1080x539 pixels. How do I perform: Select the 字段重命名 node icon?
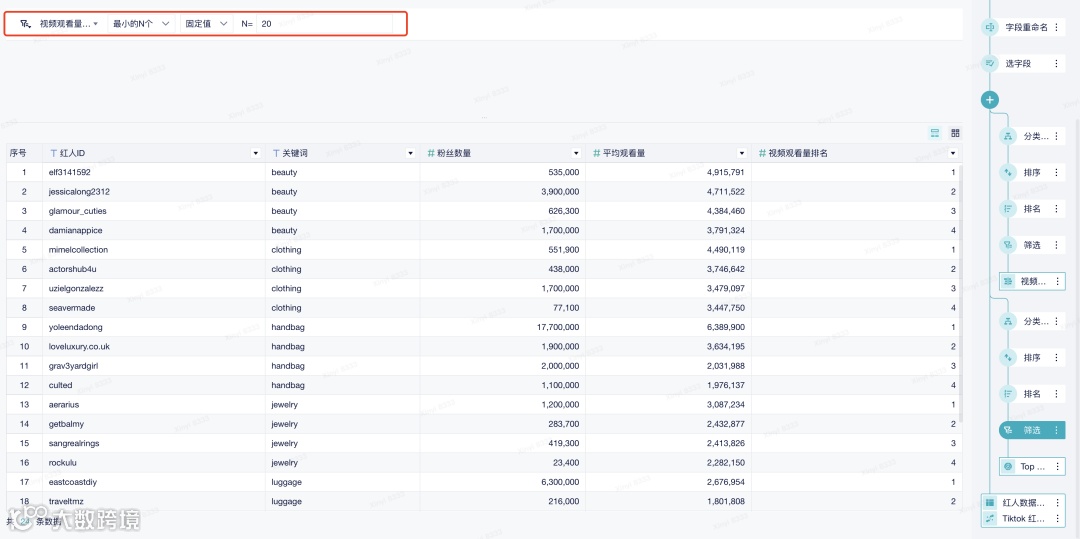pos(990,28)
